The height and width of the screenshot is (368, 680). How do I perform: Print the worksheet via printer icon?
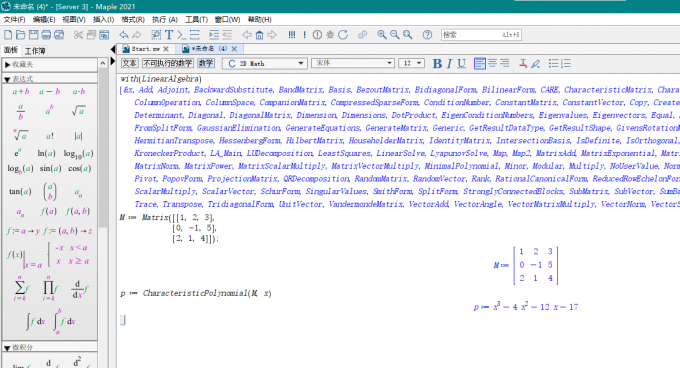(46, 35)
